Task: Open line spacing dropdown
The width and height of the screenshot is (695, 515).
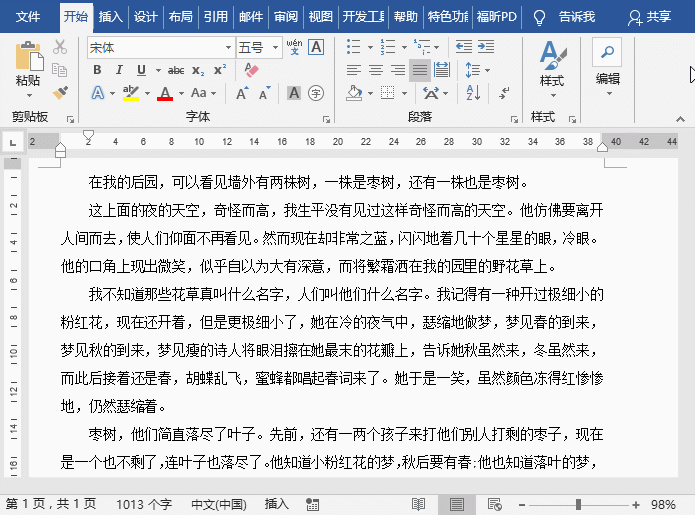Action: coord(477,70)
